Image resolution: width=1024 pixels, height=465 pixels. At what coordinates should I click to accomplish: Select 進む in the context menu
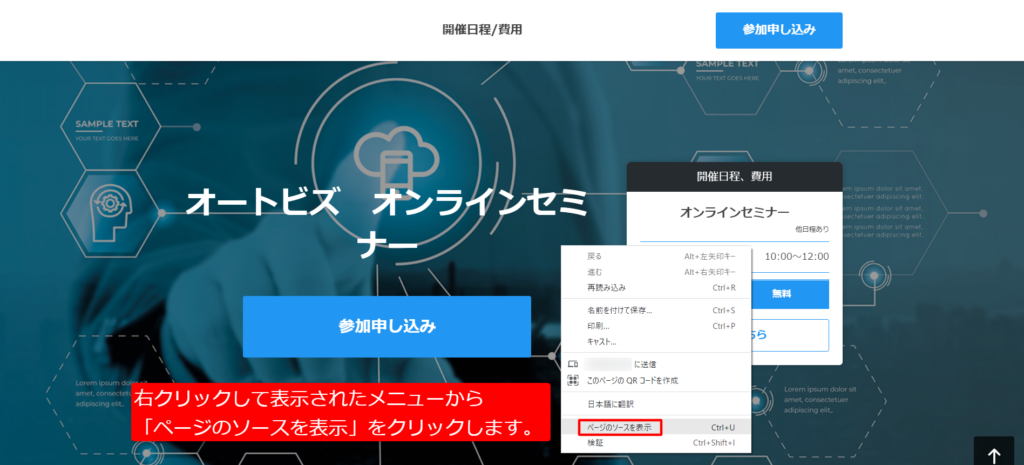point(656,272)
